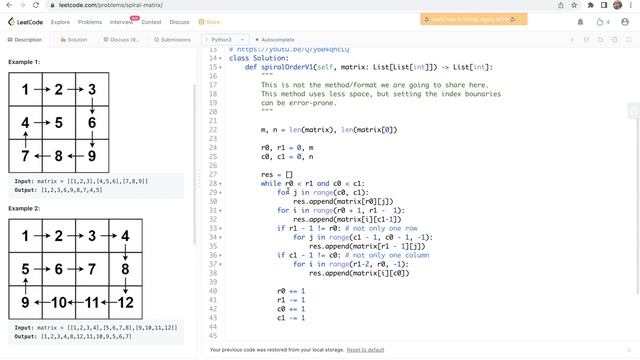This screenshot has height=360, width=640.
Task: Click the Output [1,2,3,6,9,8,7,4,5] text
Action: point(58,190)
